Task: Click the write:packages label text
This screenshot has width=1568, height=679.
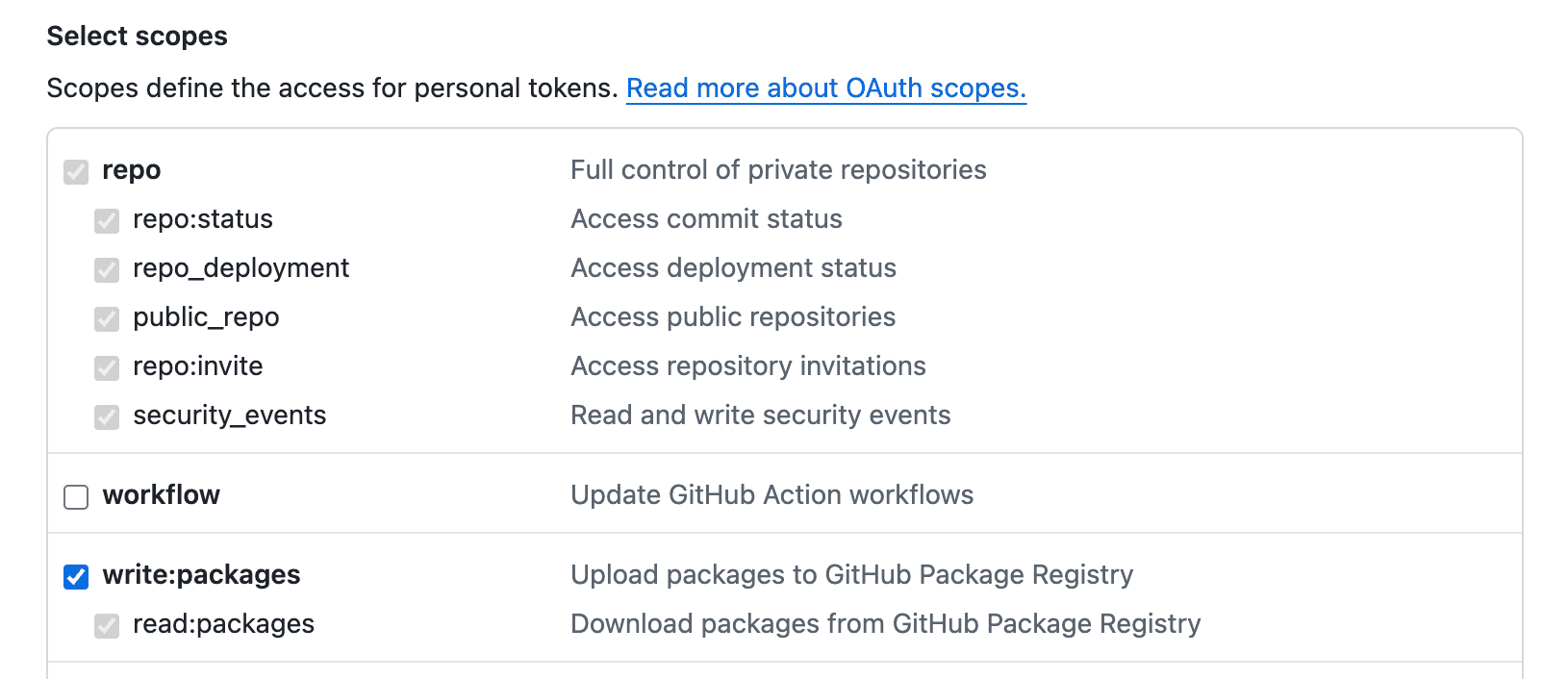Action: (201, 575)
